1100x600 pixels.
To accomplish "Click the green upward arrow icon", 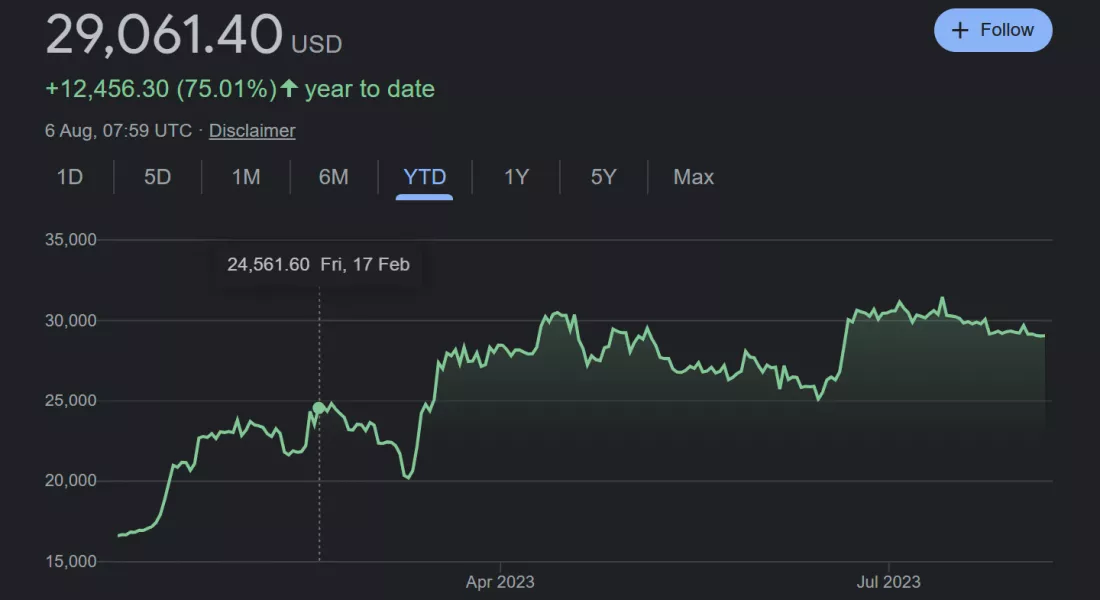I will (289, 88).
